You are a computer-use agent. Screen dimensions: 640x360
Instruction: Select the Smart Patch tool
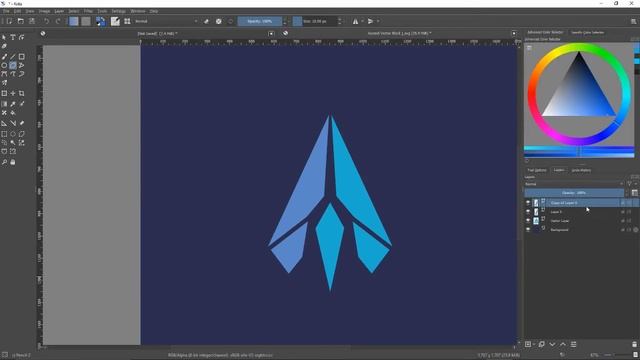click(4, 113)
